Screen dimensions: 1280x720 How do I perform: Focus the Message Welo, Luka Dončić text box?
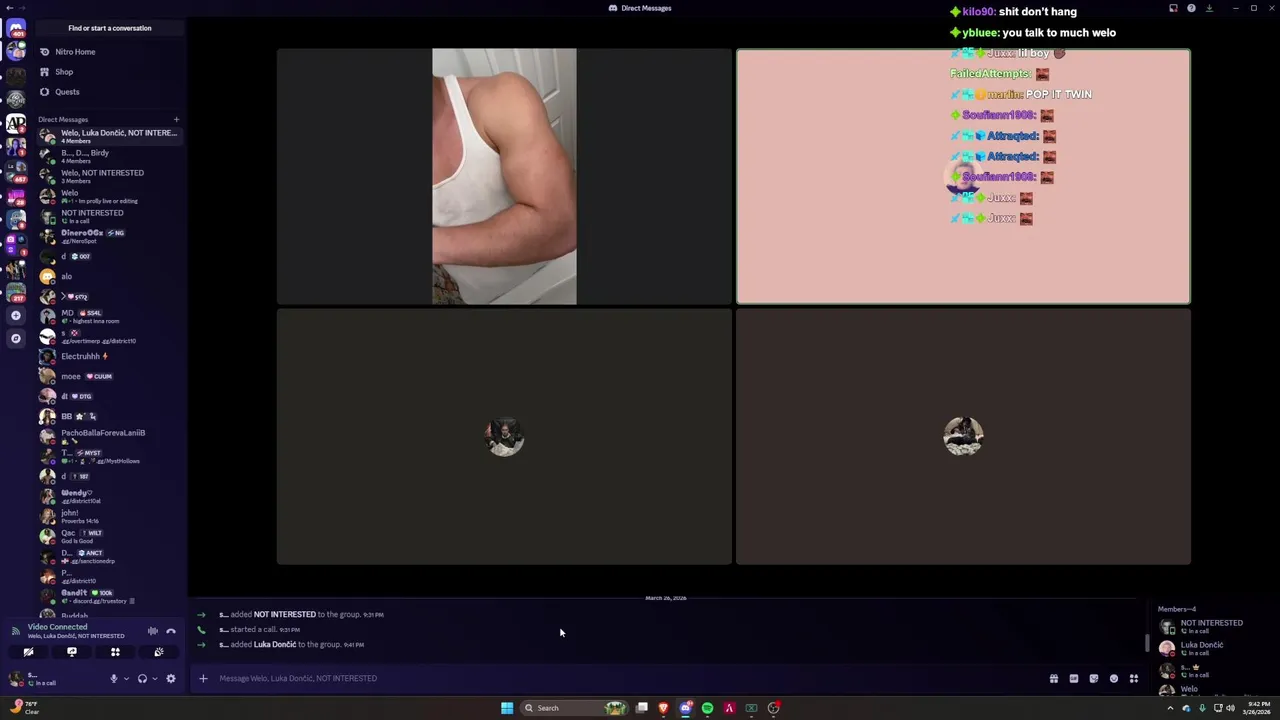[630, 679]
